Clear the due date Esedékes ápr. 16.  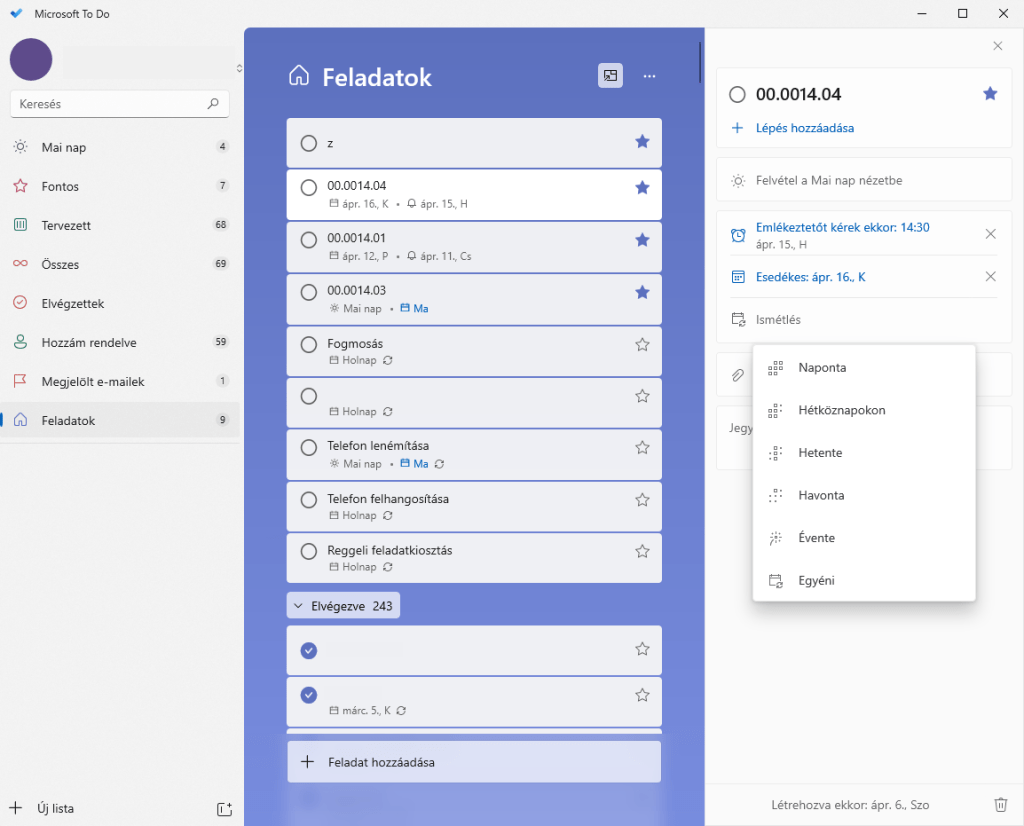[x=990, y=277]
